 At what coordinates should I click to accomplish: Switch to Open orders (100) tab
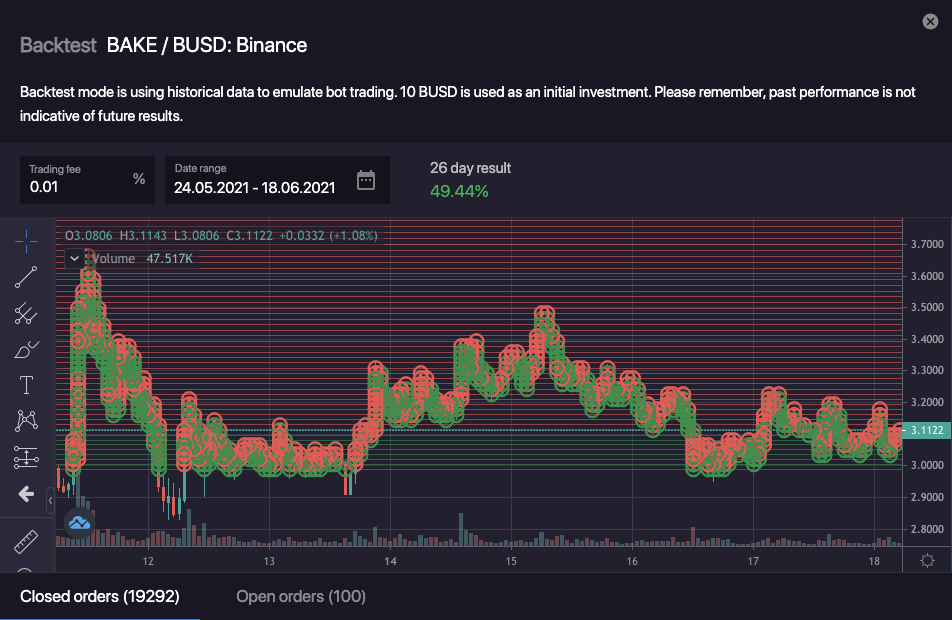301,596
